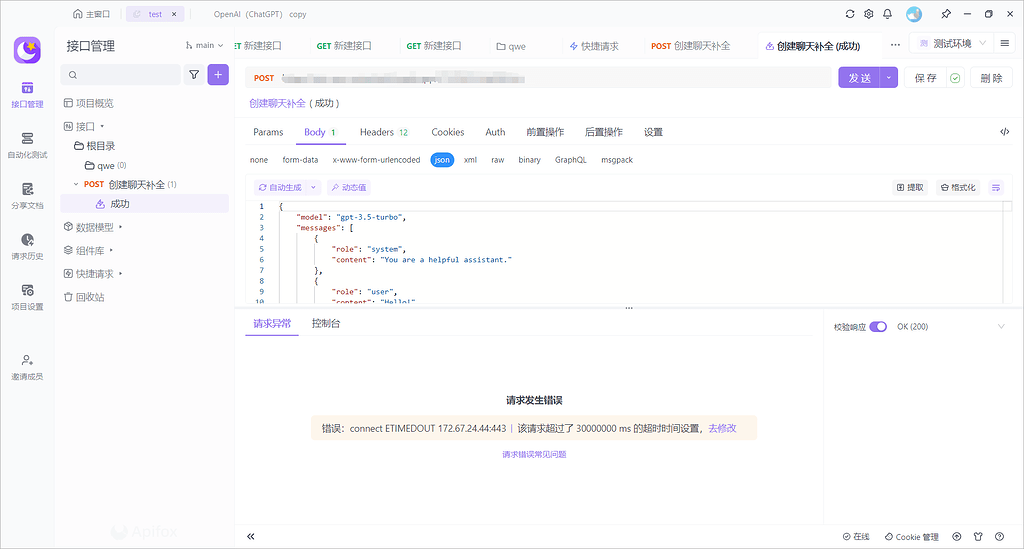Switch to the 控制台 tab
This screenshot has width=1024, height=549.
[x=326, y=323]
